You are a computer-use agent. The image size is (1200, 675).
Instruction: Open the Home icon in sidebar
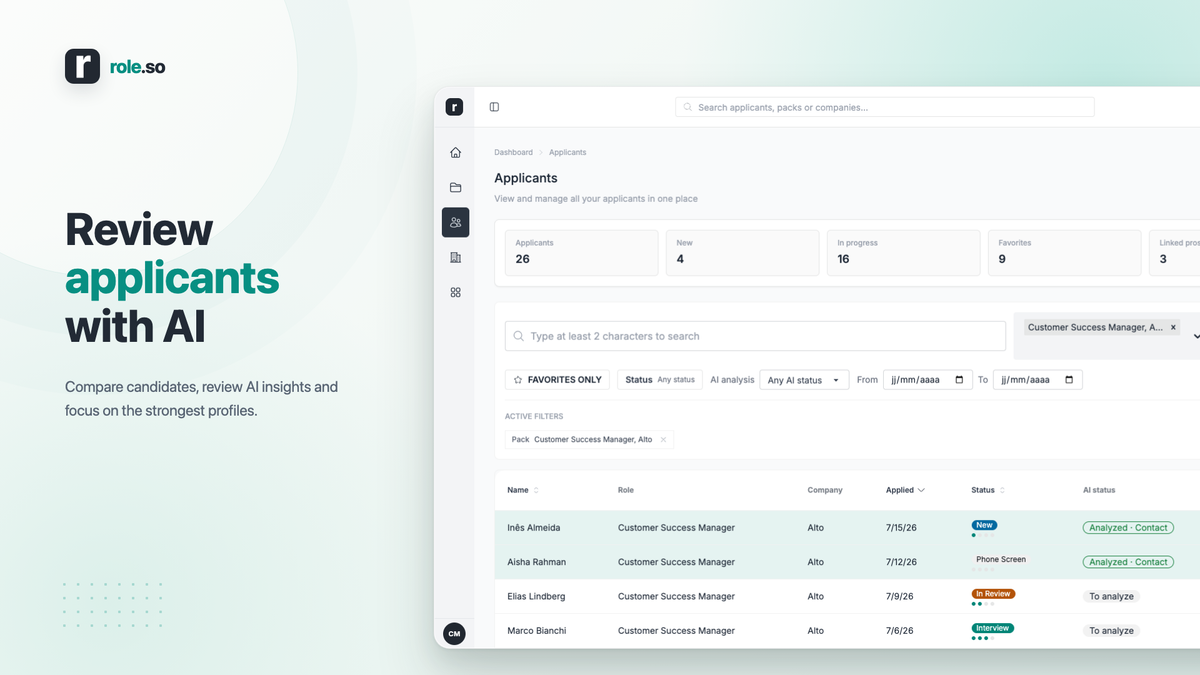point(455,153)
